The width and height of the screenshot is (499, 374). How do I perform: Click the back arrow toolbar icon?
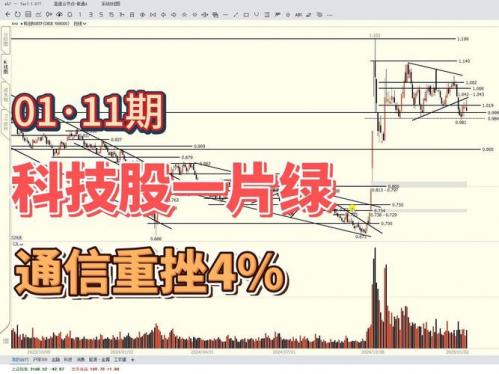click(7, 14)
